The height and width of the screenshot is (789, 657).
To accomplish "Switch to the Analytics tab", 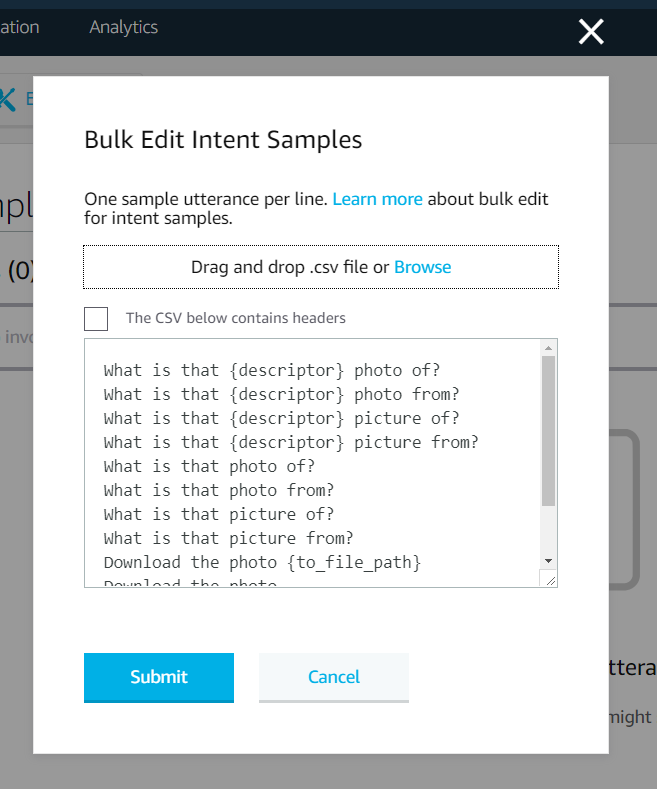I will pyautogui.click(x=124, y=27).
